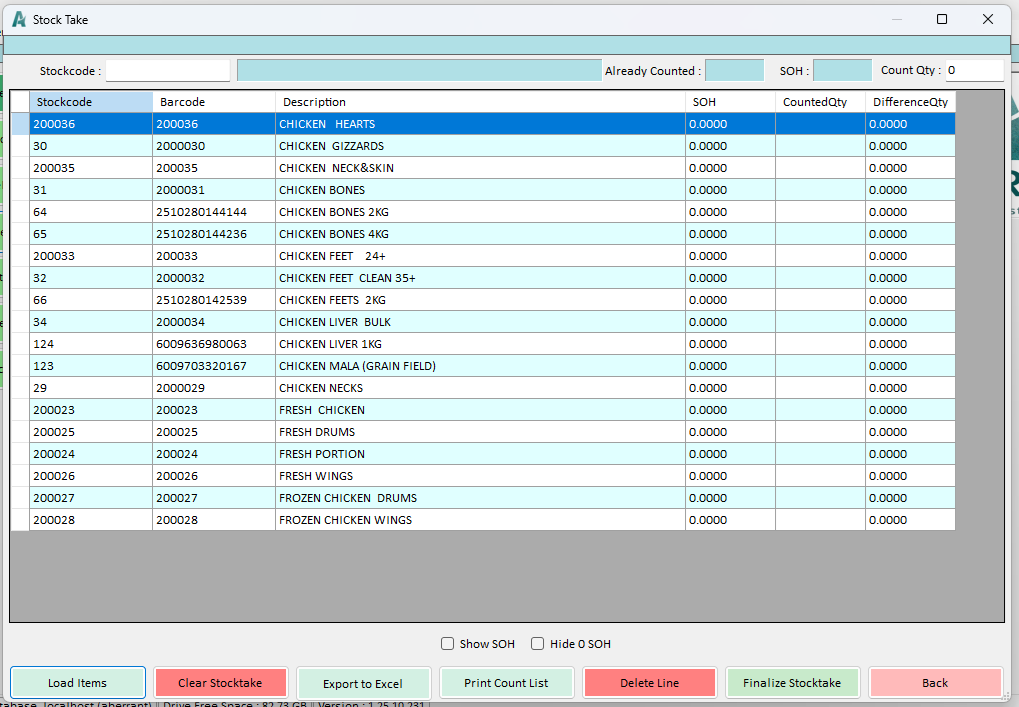Click into the Stockcode input field
This screenshot has width=1019, height=707.
coord(168,71)
